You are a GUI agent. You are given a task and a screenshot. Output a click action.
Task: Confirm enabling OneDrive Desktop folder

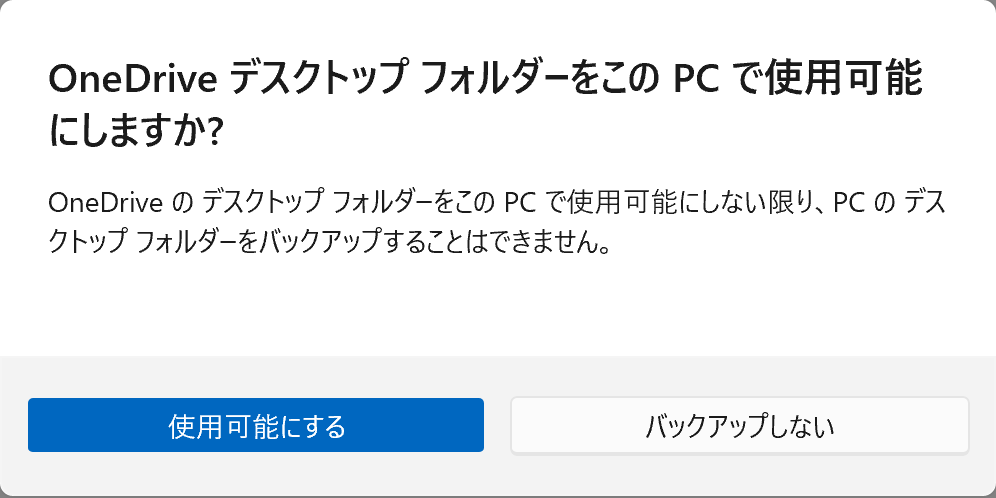(256, 425)
